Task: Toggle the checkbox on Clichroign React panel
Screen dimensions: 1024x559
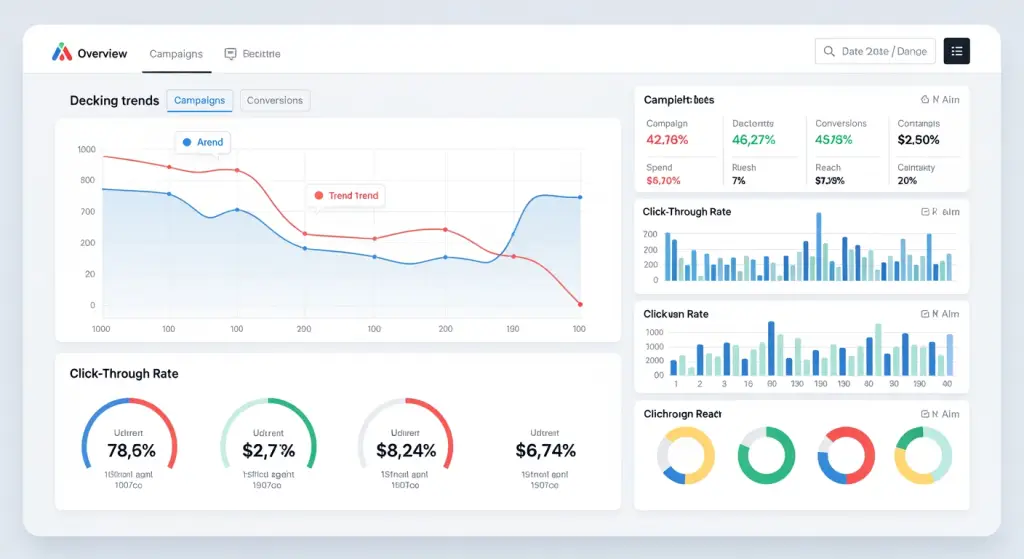Action: tap(925, 414)
